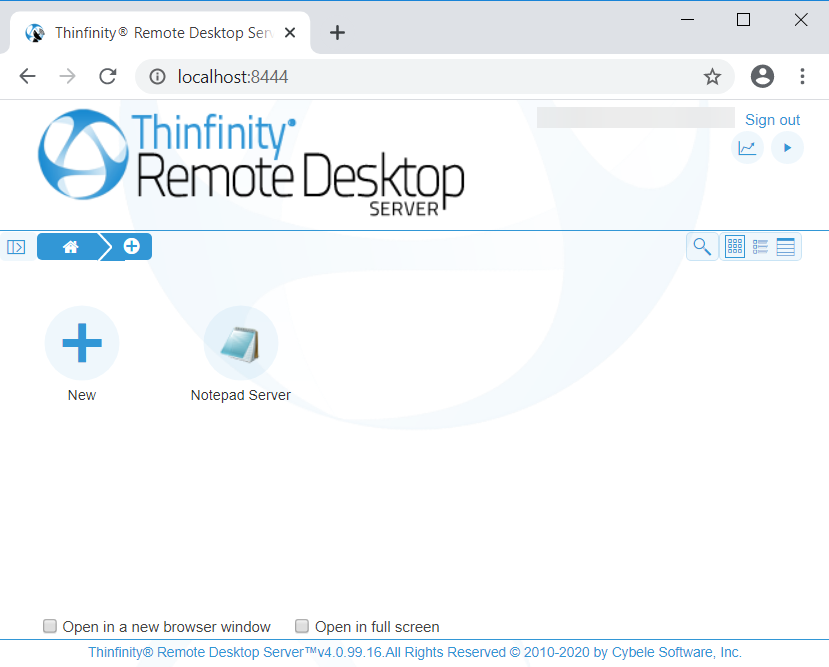
Task: Select the Thinfinity Remote Desktop Server tab
Action: click(160, 33)
